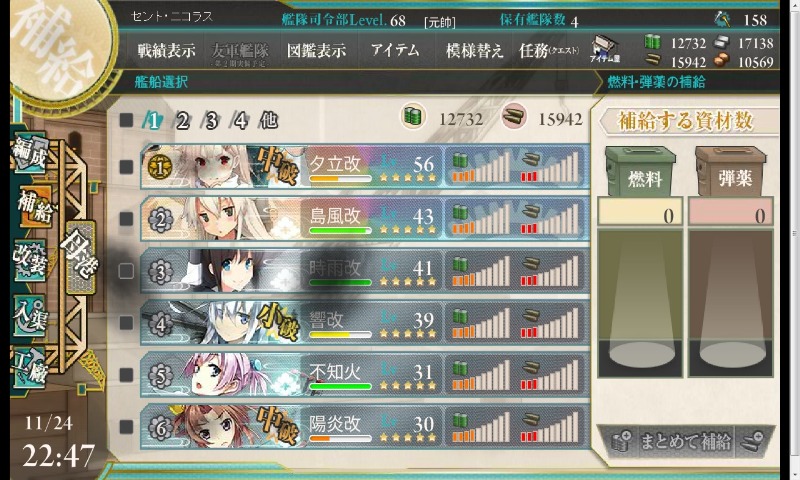Check the box next to 夕立改

pyautogui.click(x=126, y=166)
